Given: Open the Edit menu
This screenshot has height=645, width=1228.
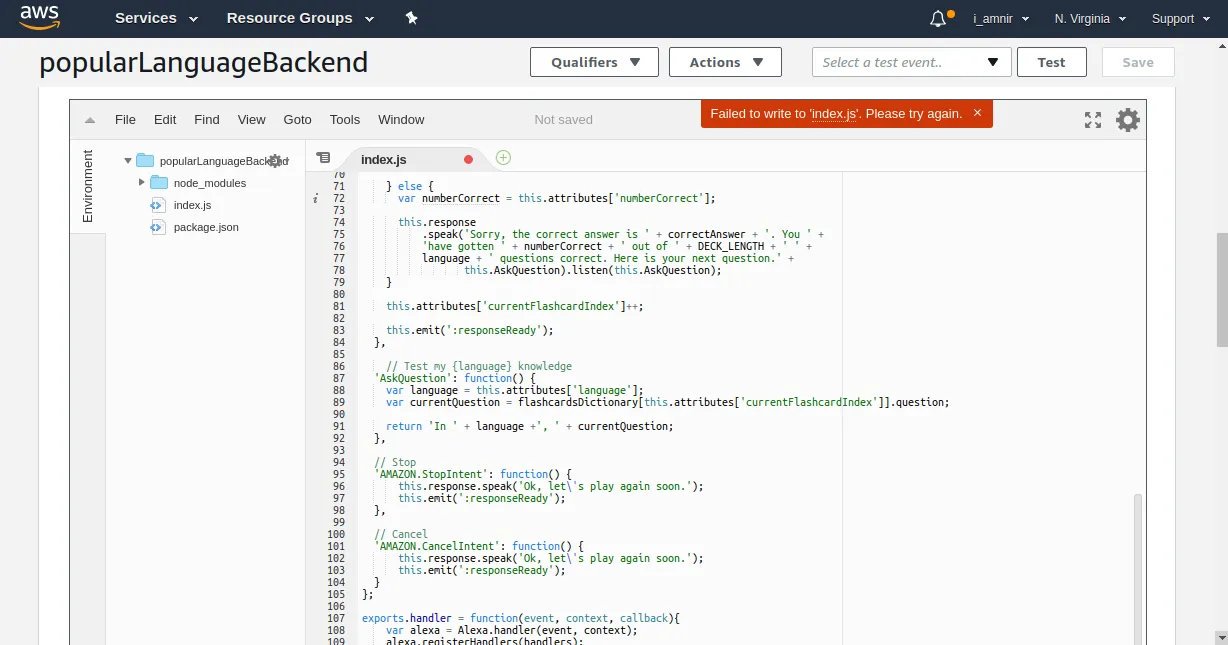Looking at the screenshot, I should (x=165, y=120).
